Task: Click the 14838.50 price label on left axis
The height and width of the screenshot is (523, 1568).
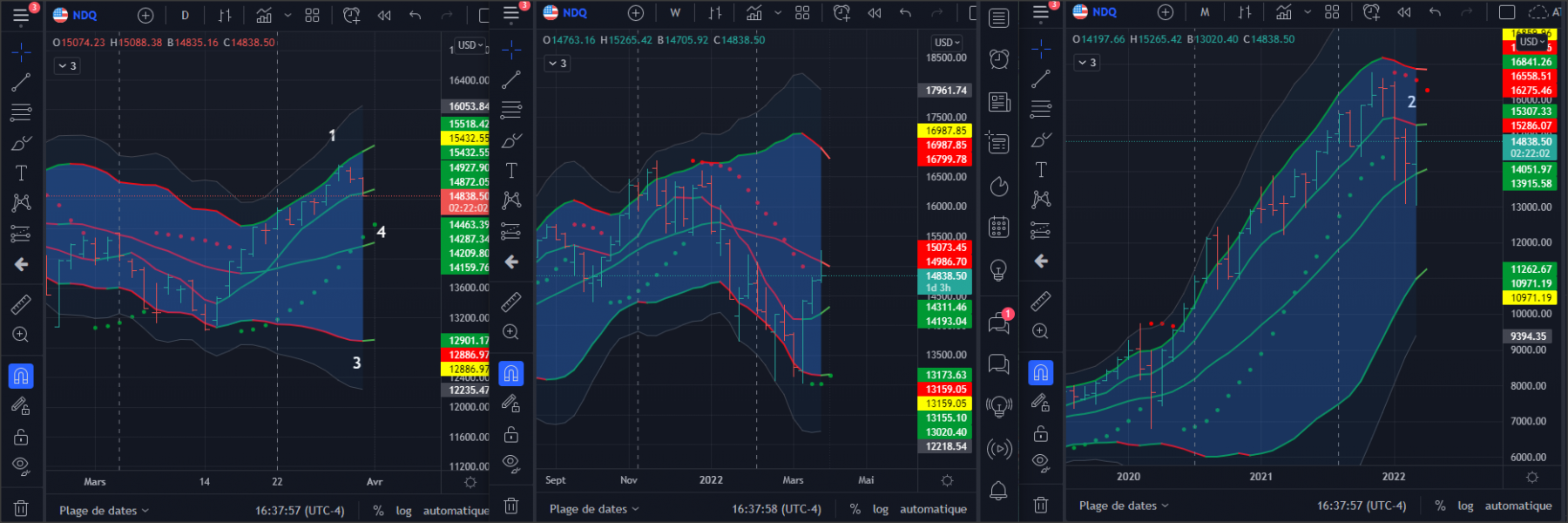Action: click(468, 196)
